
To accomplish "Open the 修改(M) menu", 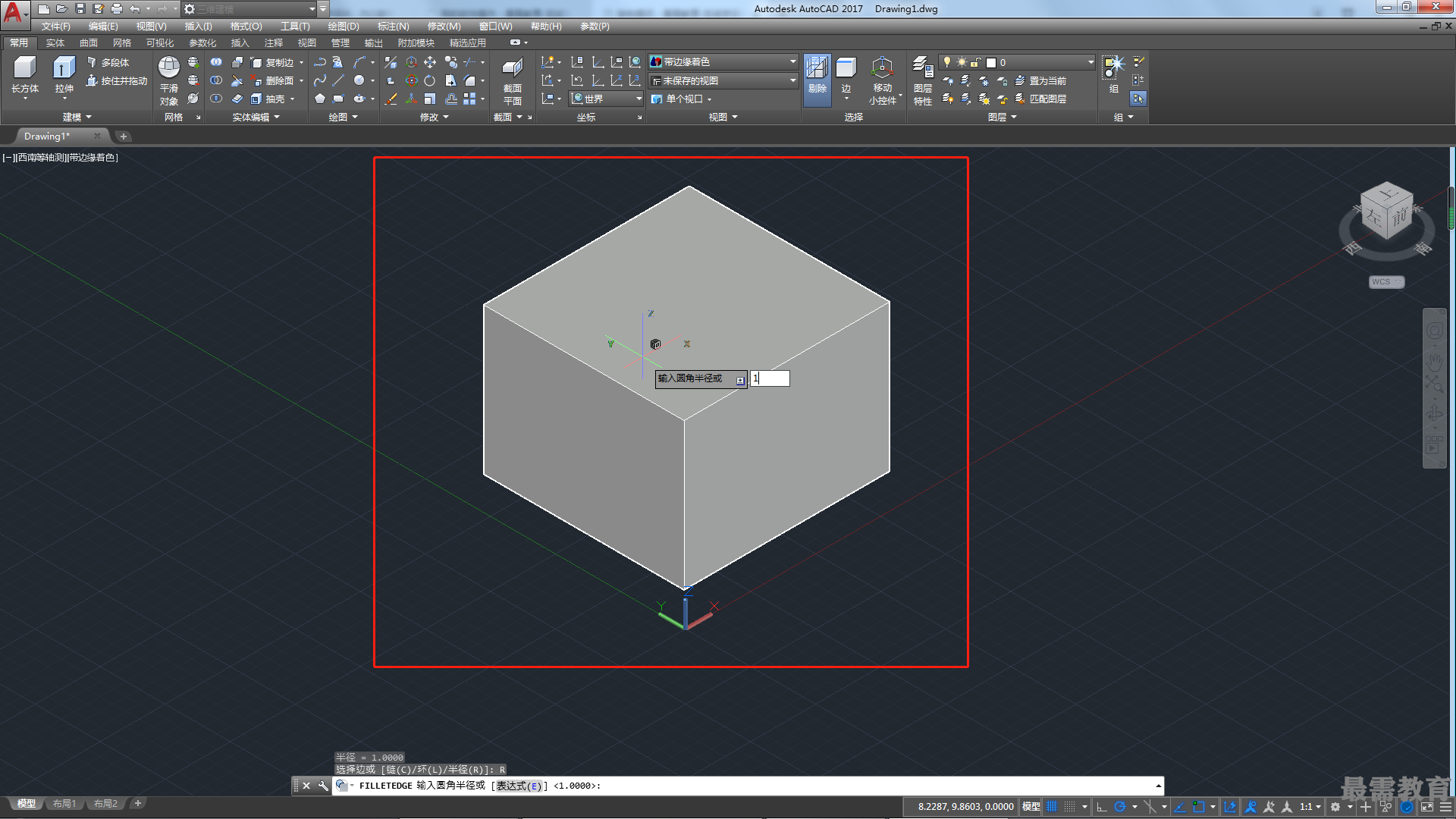I will (x=444, y=26).
